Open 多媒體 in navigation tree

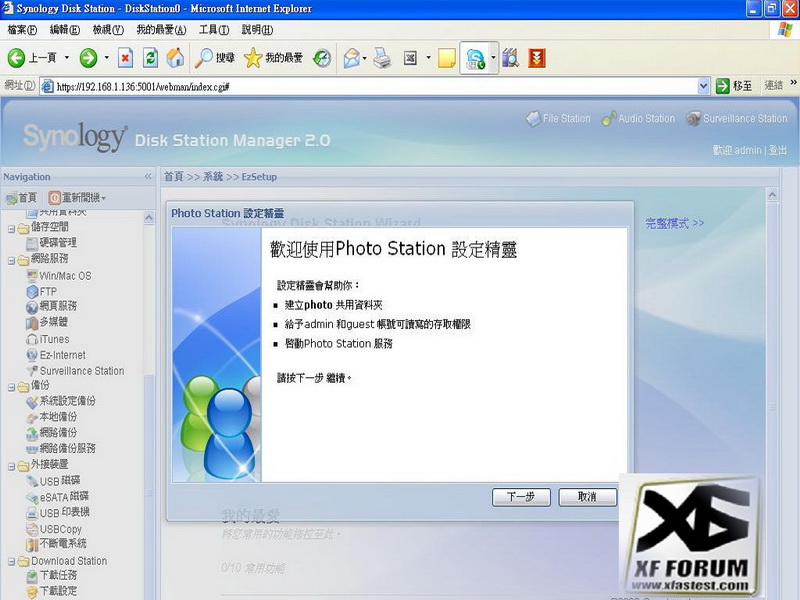46,322
